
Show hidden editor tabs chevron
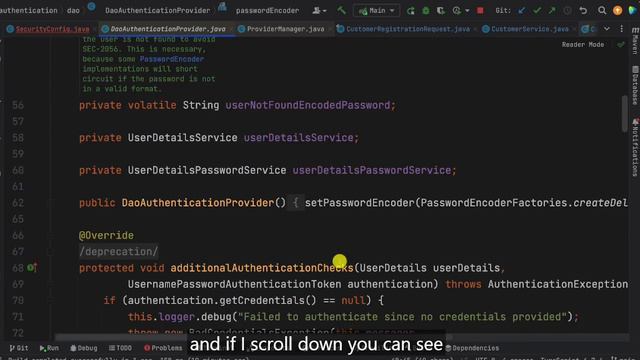607,29
